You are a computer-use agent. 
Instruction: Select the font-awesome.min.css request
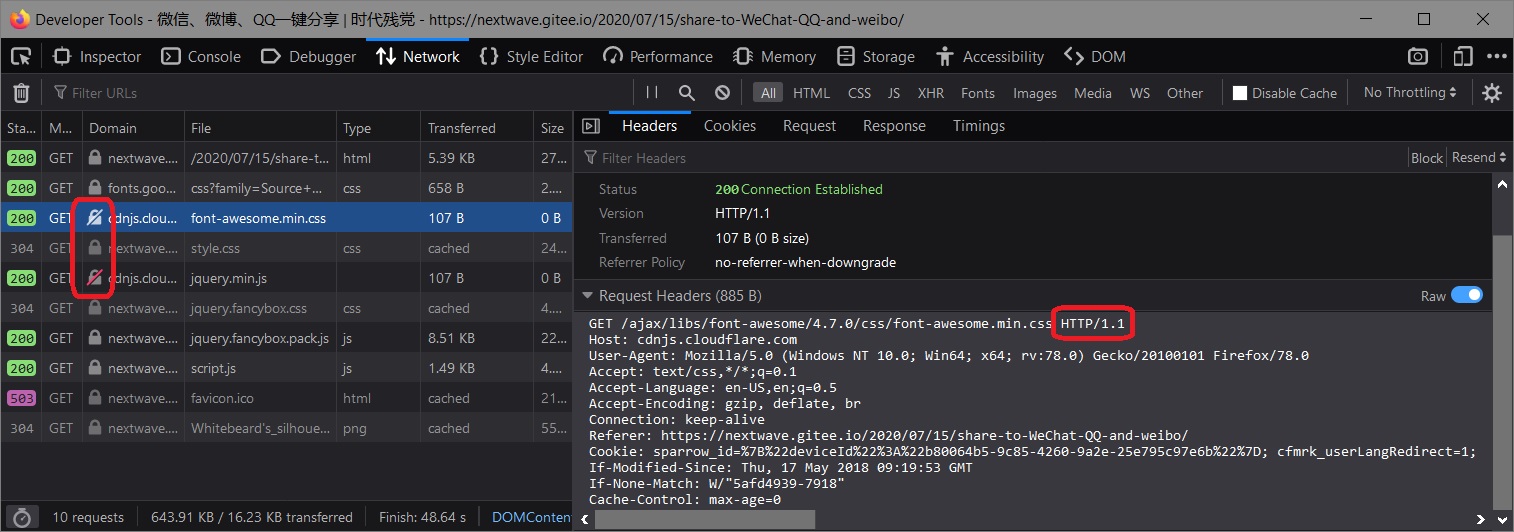coord(286,218)
